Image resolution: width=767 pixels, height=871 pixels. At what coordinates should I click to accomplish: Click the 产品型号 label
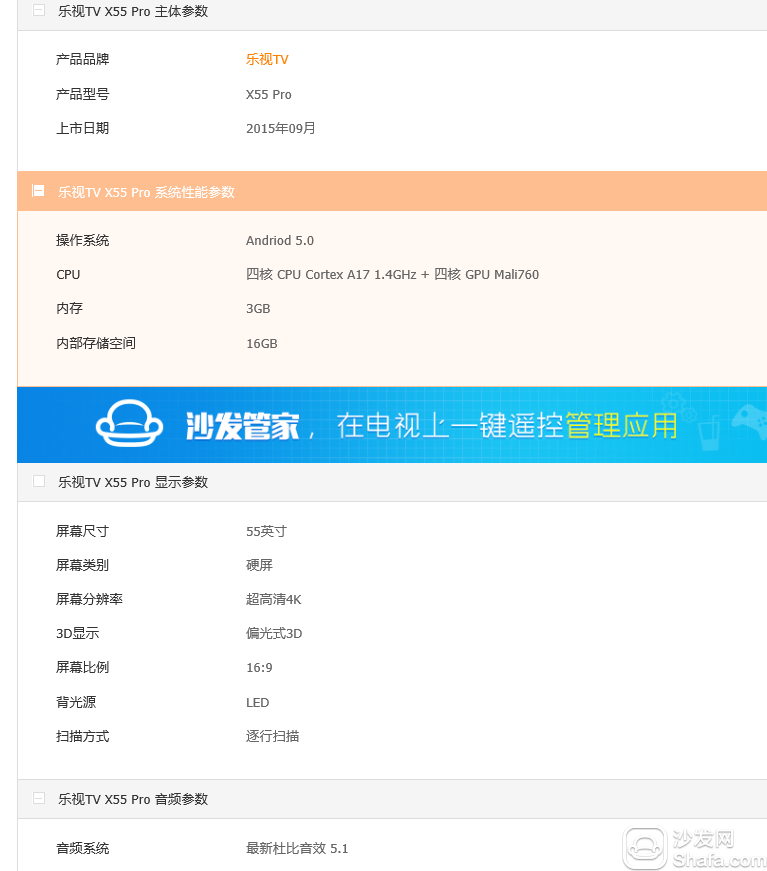click(x=82, y=94)
